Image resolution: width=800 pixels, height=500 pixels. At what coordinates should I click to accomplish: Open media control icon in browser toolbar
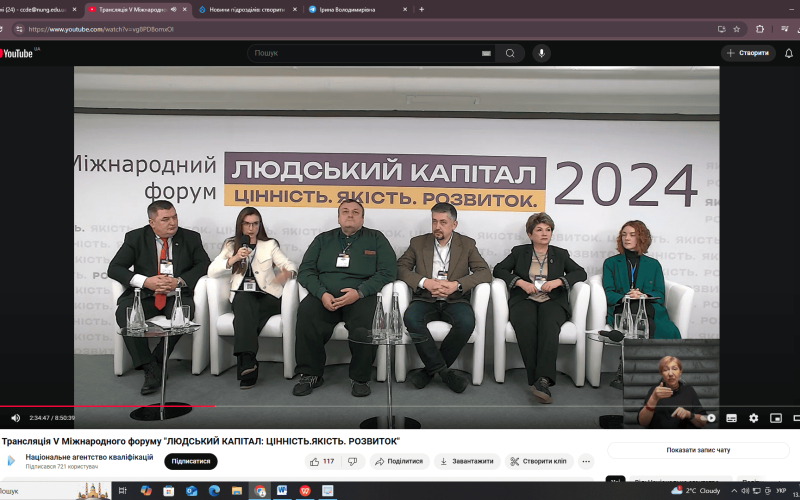[x=785, y=29]
